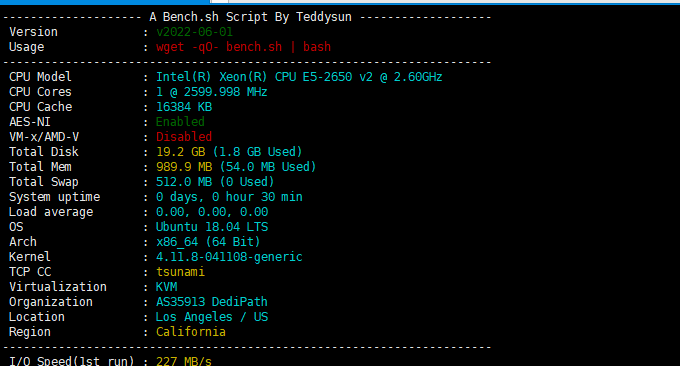Click the 'Total Disk' label
Viewport: 680px width, 366px height.
click(44, 152)
